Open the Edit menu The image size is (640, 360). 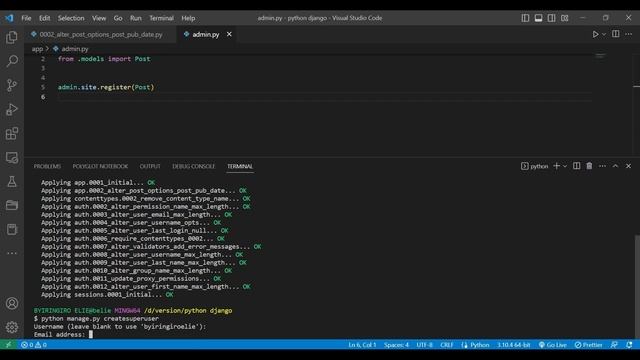[44, 18]
